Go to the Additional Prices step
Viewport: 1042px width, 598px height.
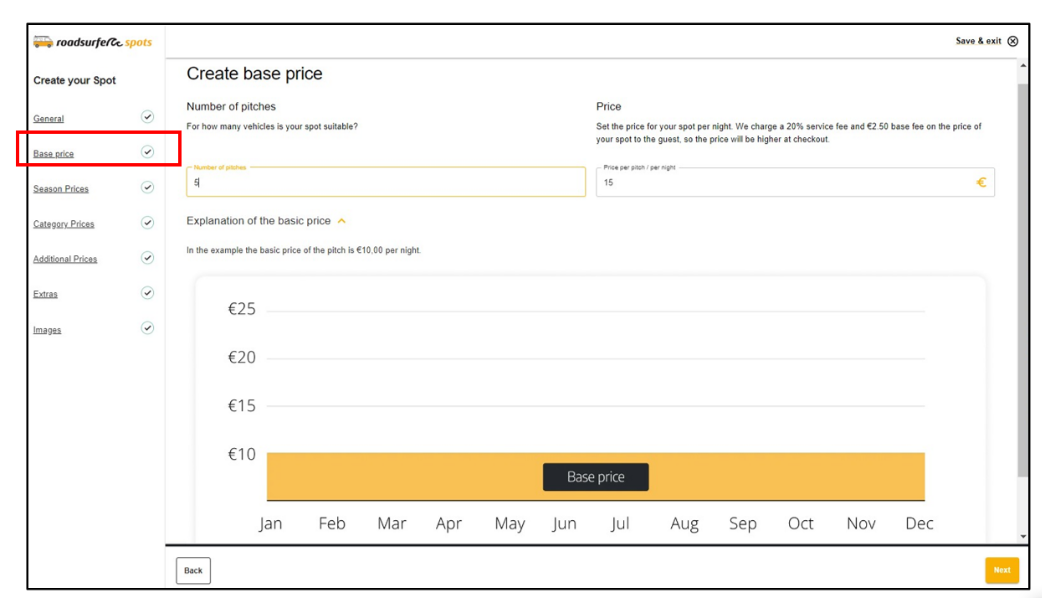point(65,259)
